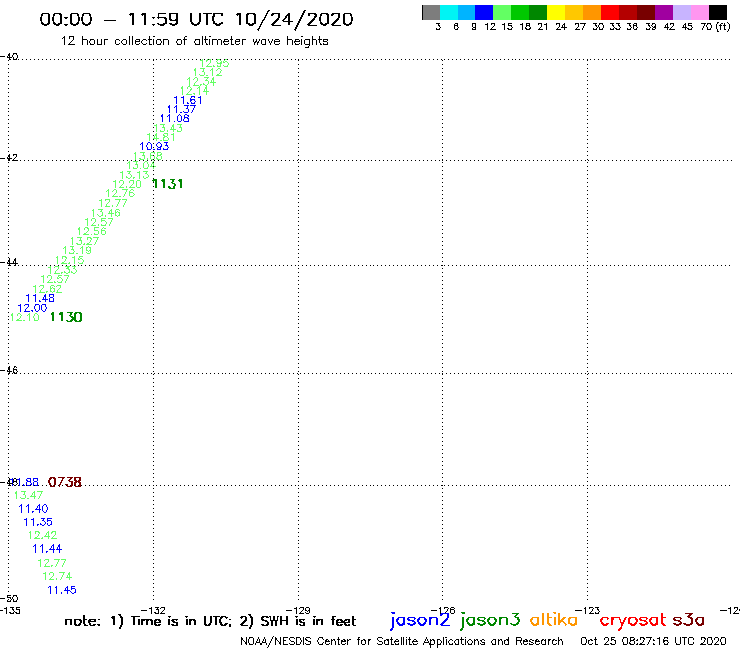
Task: Click the 1131 pass time label
Action: coord(168,184)
